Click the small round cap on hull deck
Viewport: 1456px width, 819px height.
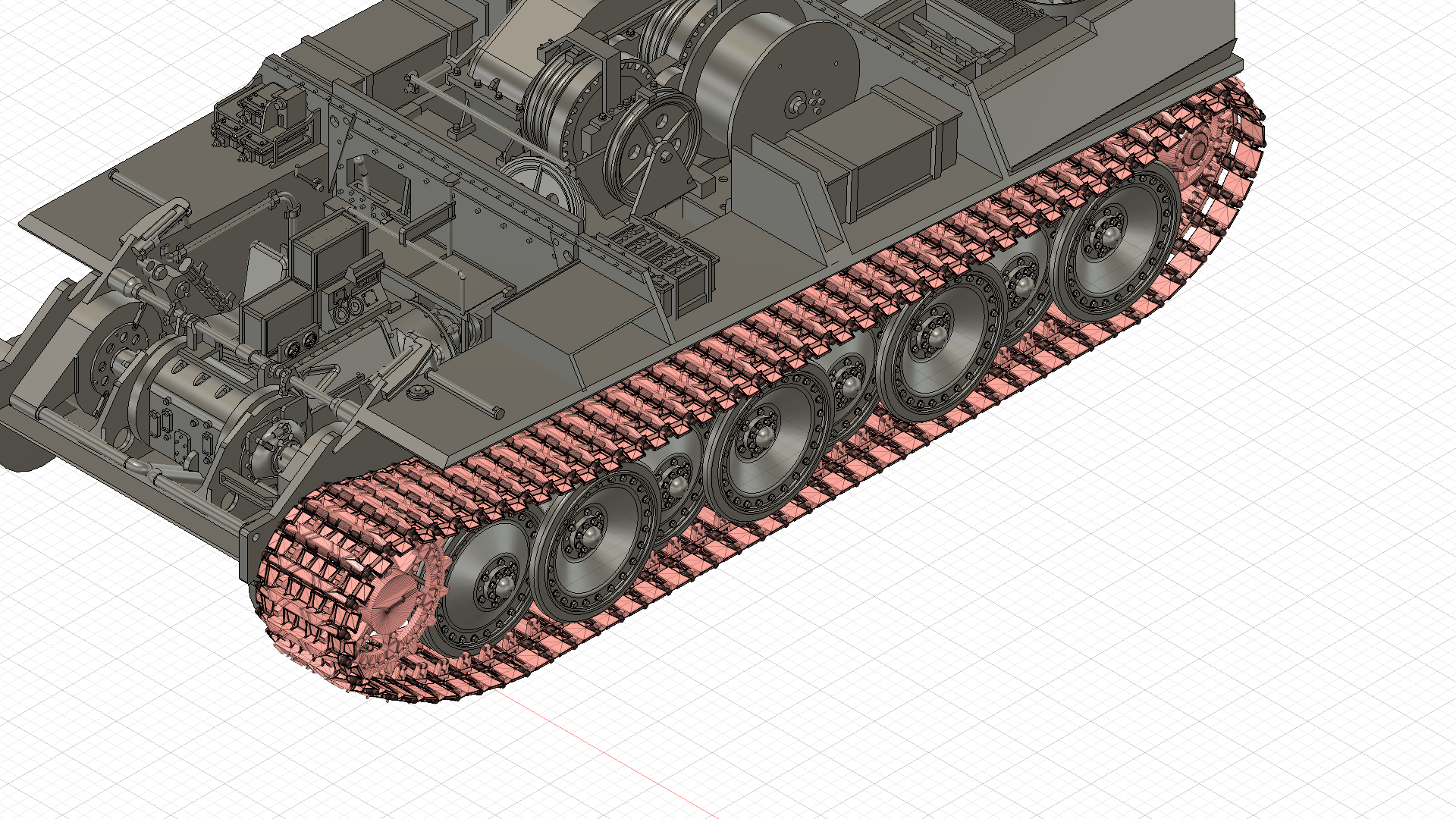[416, 392]
